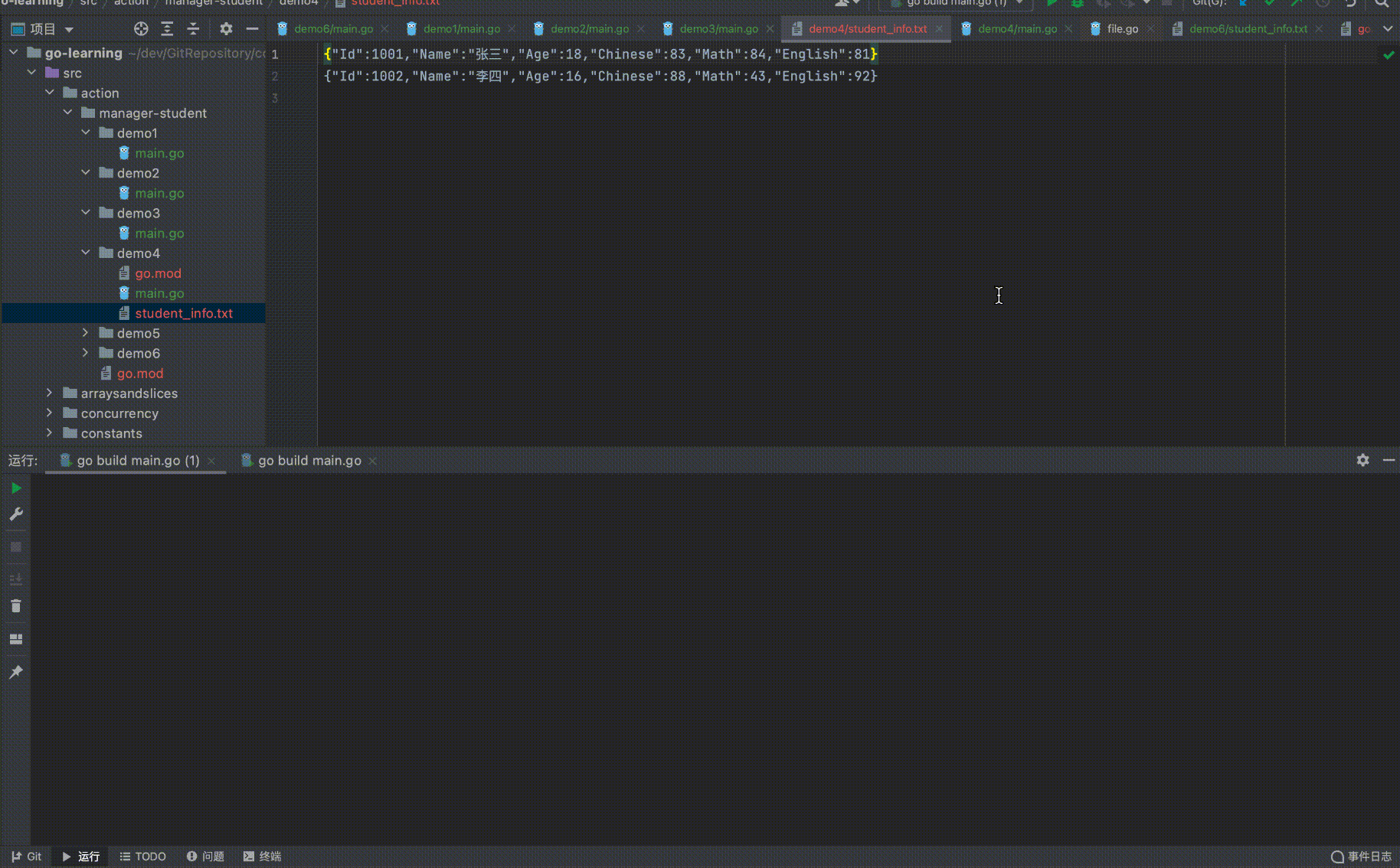Open the hidden tabs dropdown chevron
The width and height of the screenshot is (1400, 868).
[1388, 29]
